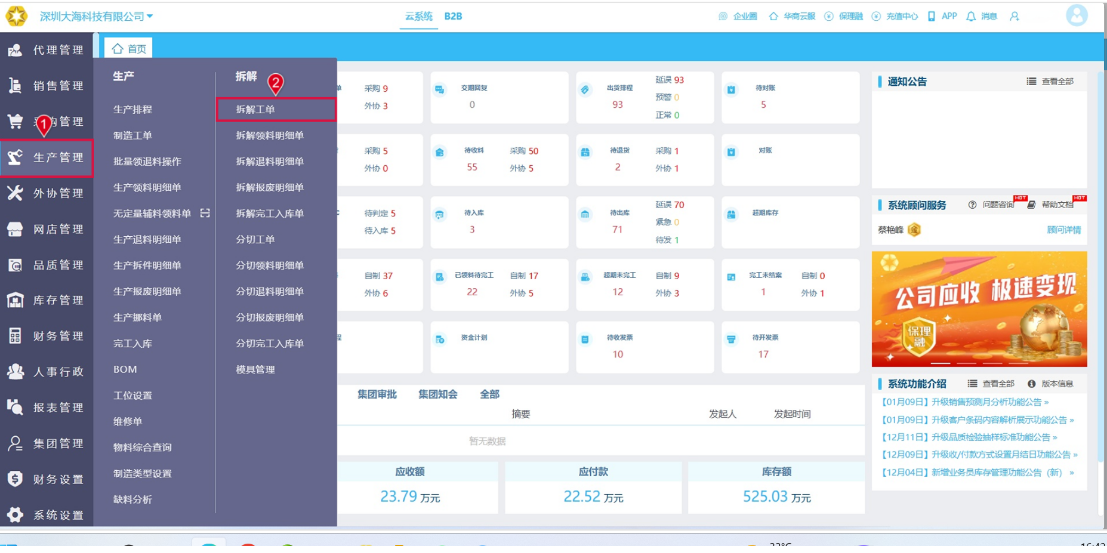The width and height of the screenshot is (1107, 553).
Task: Click the 版本信息 info icon
Action: click(x=1032, y=383)
